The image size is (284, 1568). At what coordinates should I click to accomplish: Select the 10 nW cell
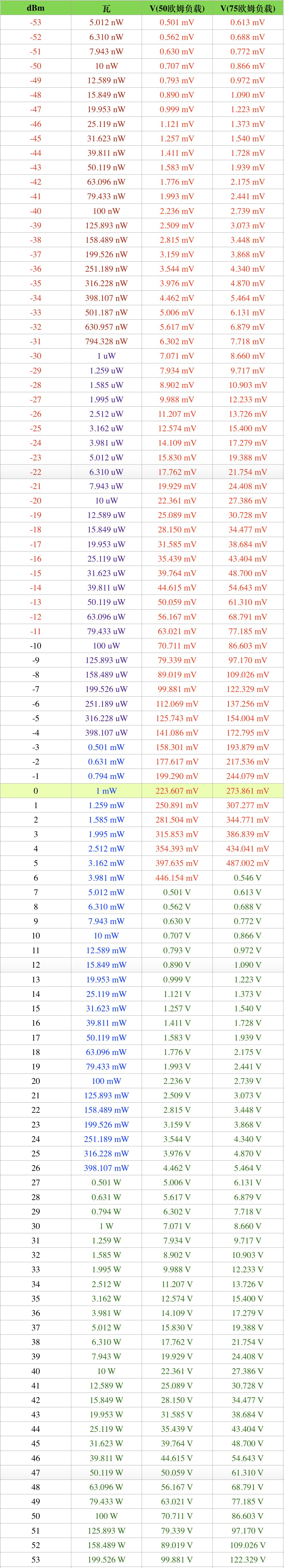106,66
